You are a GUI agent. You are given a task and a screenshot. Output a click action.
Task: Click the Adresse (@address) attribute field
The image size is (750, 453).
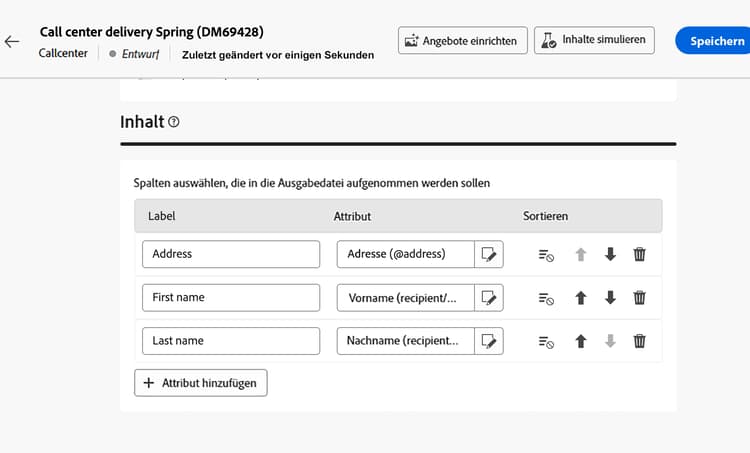[x=406, y=254]
